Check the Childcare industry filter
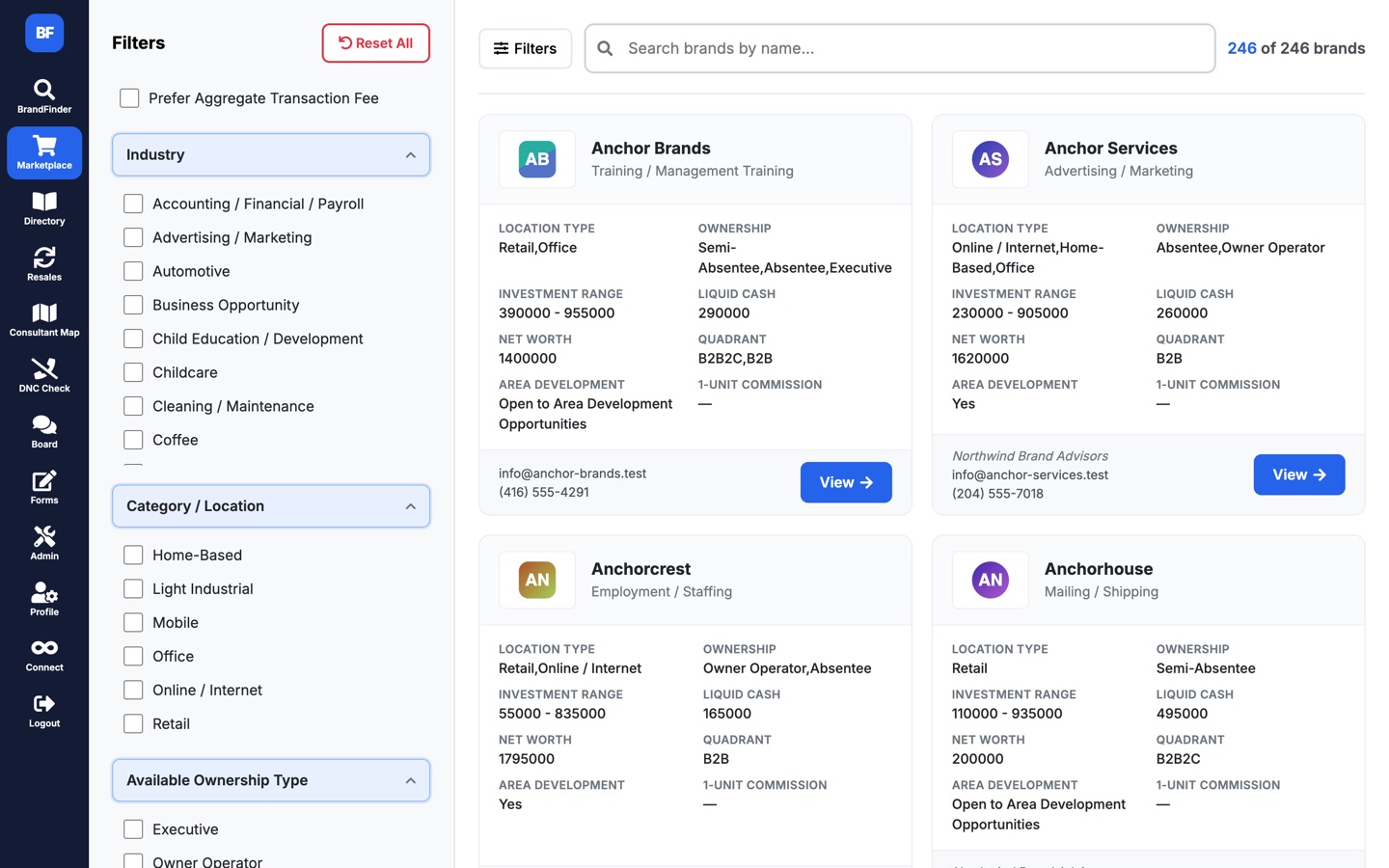The height and width of the screenshot is (868, 1389). click(x=133, y=372)
